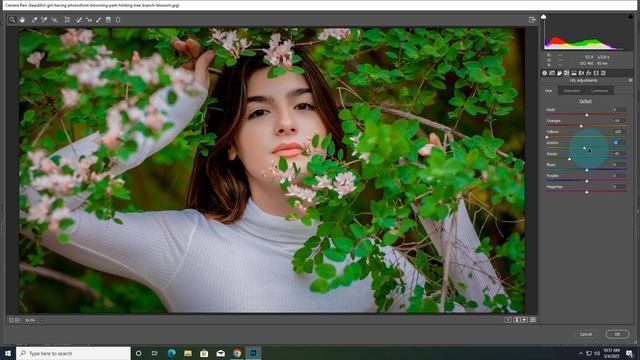Cycle before/after view Y button
This screenshot has height=360, width=640.
point(508,320)
